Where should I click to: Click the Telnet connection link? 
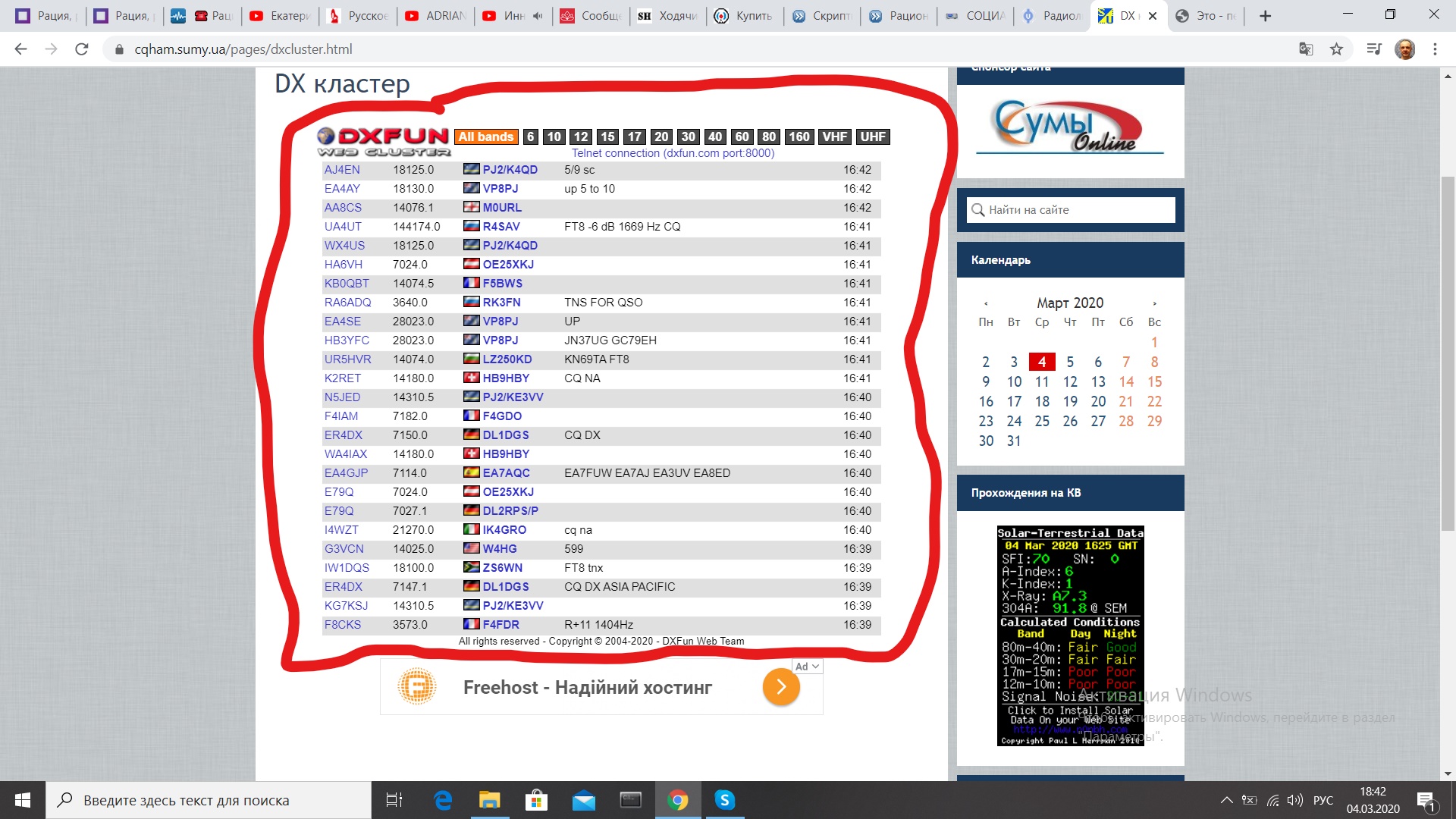coord(673,153)
